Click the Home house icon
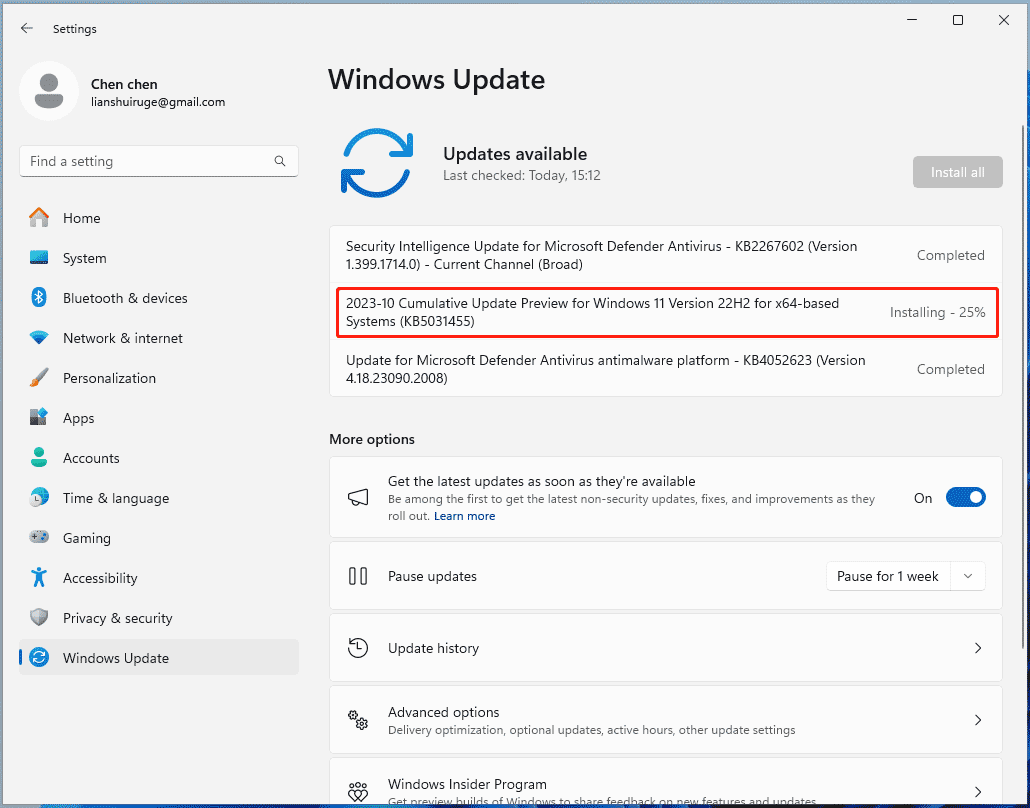This screenshot has width=1030, height=808. coord(39,217)
